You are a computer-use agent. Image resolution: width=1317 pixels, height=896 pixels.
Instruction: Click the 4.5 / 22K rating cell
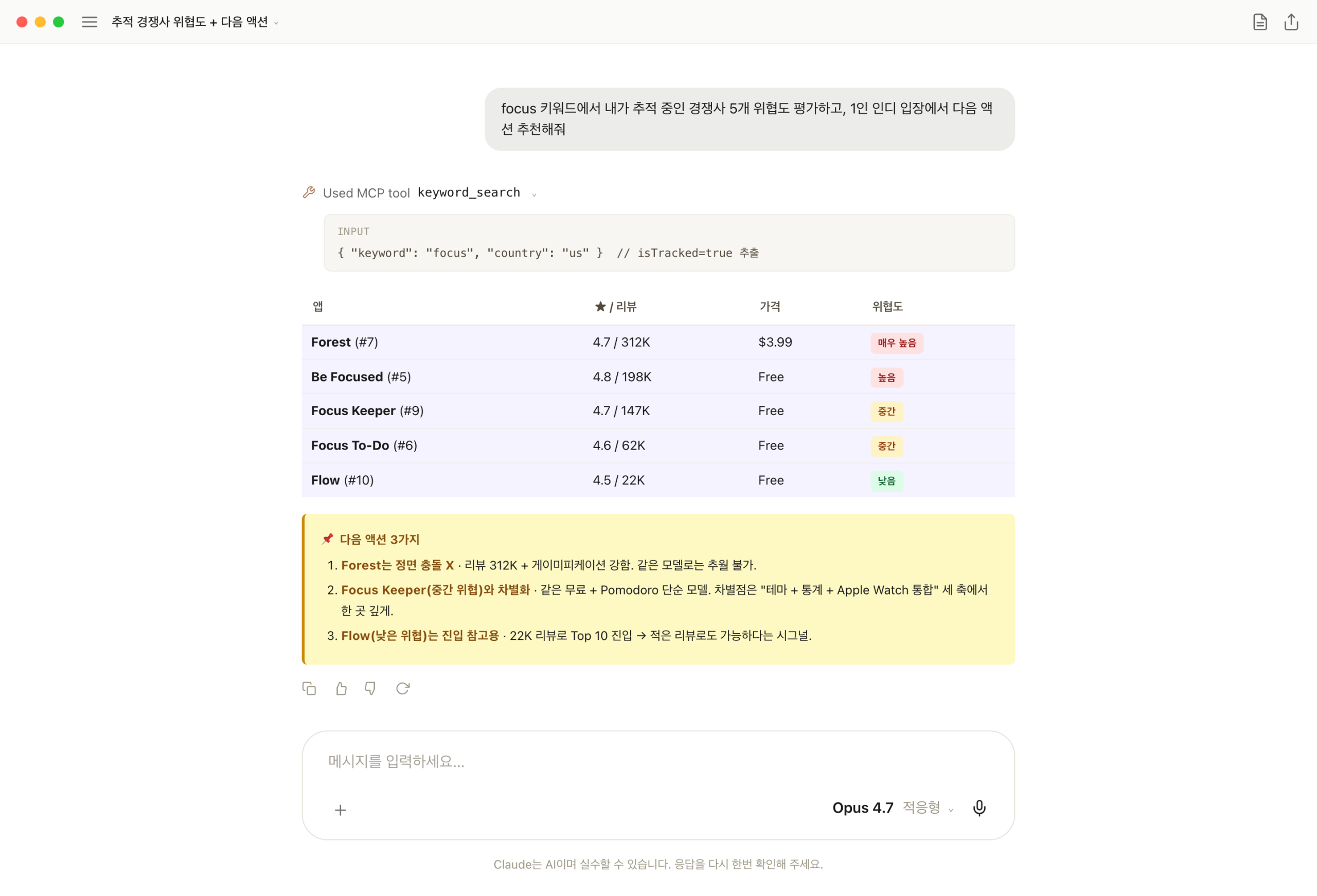pyautogui.click(x=618, y=480)
